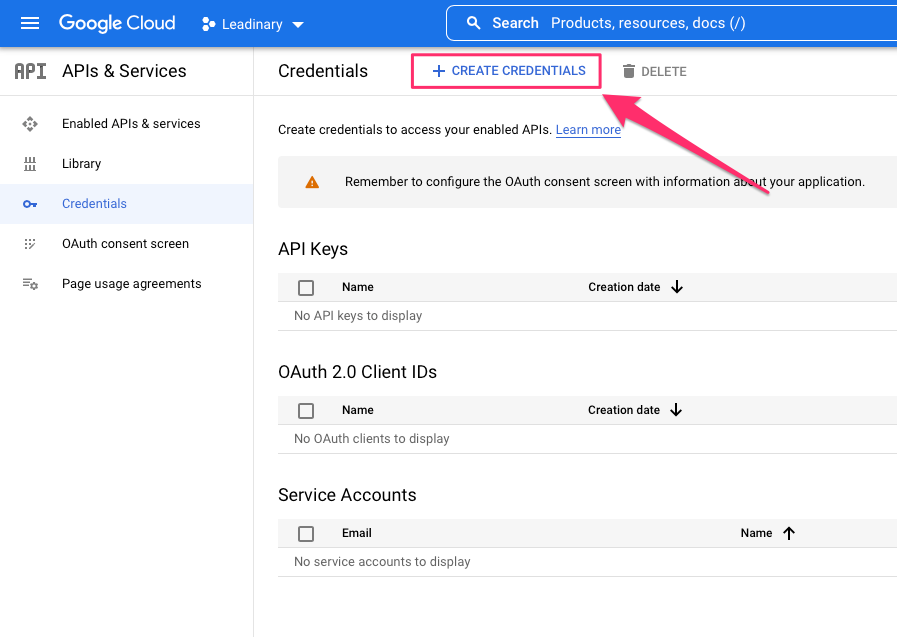Open the OAuth consent screen page

point(125,244)
